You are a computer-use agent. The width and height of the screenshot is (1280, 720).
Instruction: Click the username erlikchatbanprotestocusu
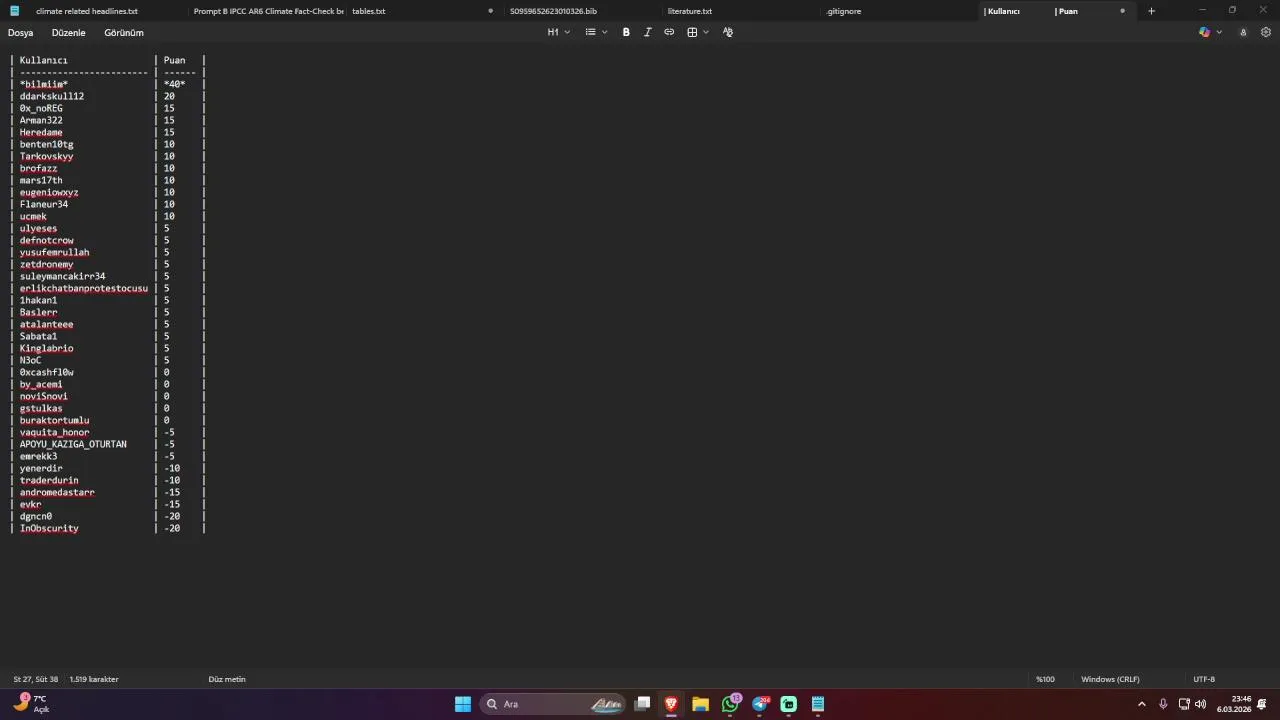click(x=84, y=288)
